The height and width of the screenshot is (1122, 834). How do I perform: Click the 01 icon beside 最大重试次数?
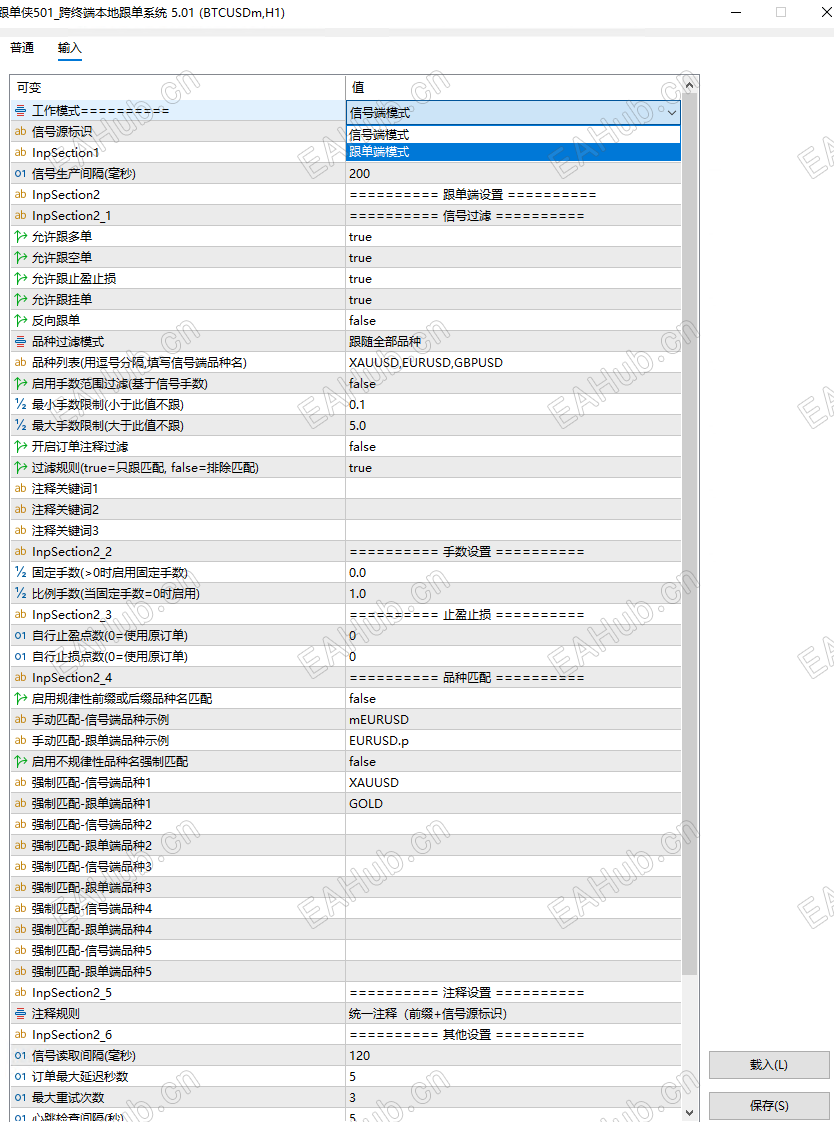[20, 1098]
